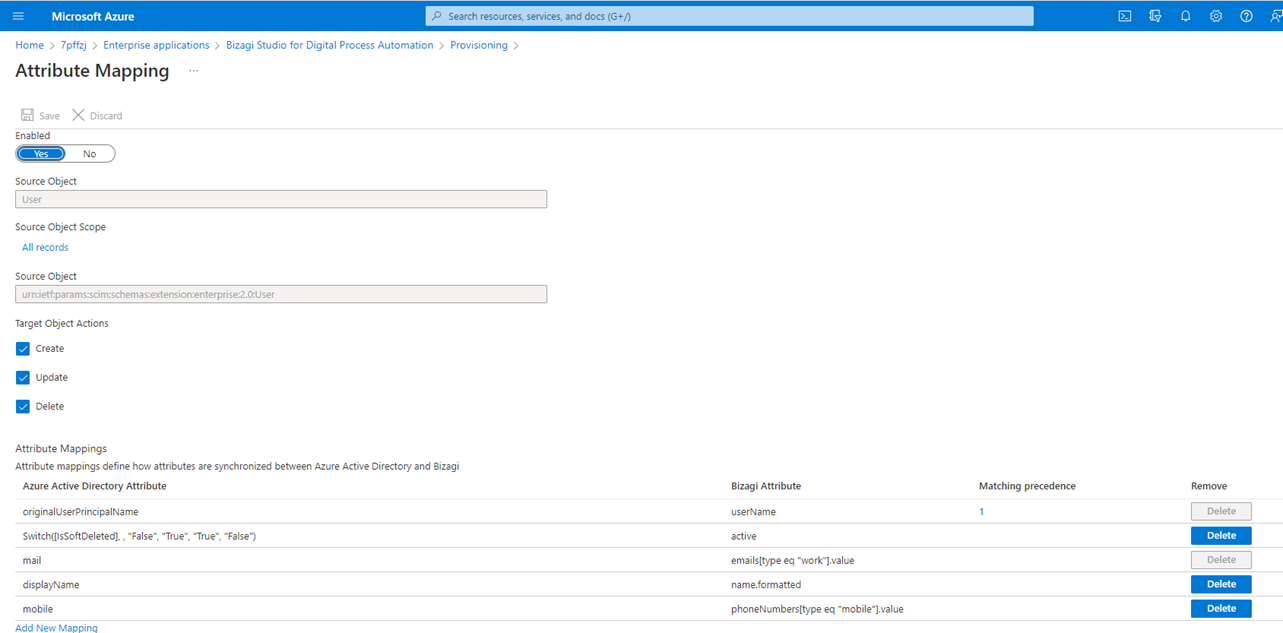Viewport: 1283px width, 633px height.
Task: Click the Save button label
Action: click(49, 116)
